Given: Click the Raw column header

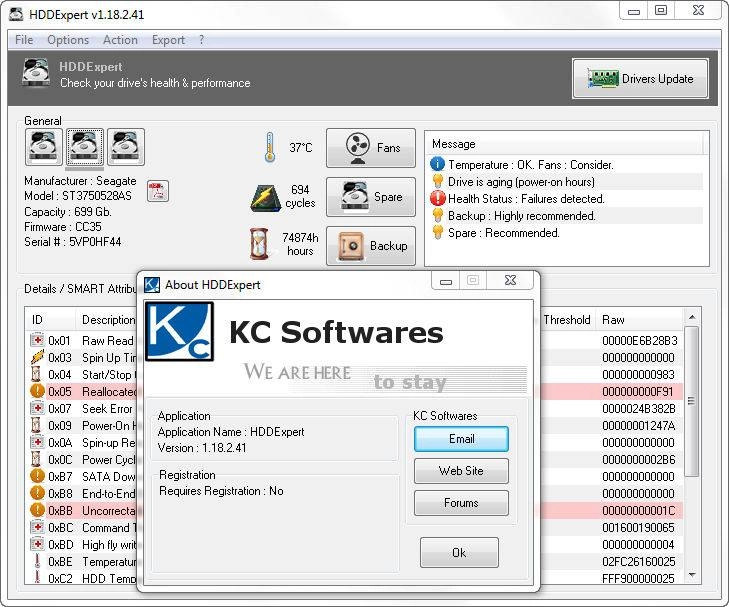Looking at the screenshot, I should [x=640, y=320].
